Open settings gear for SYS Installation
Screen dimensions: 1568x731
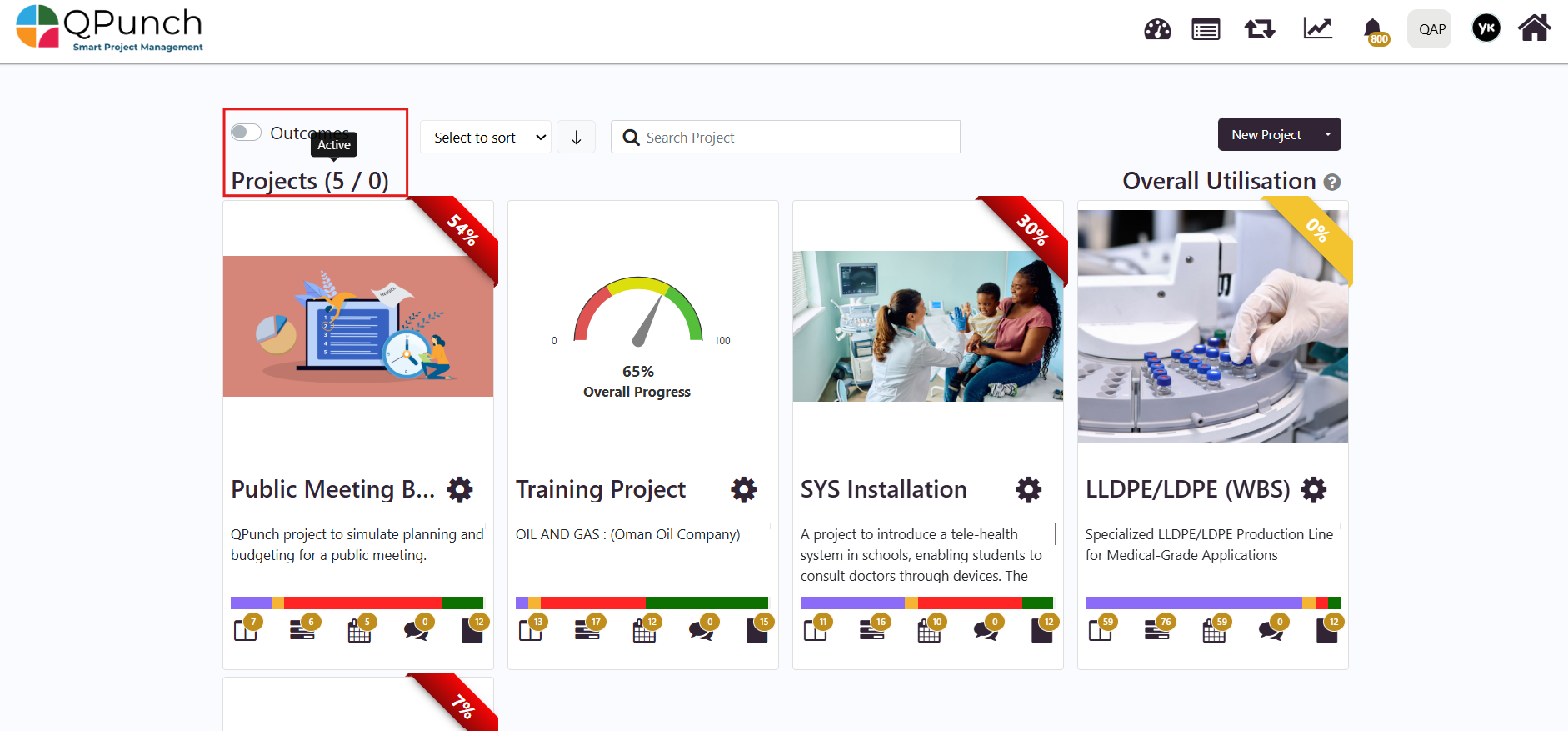coord(1028,489)
